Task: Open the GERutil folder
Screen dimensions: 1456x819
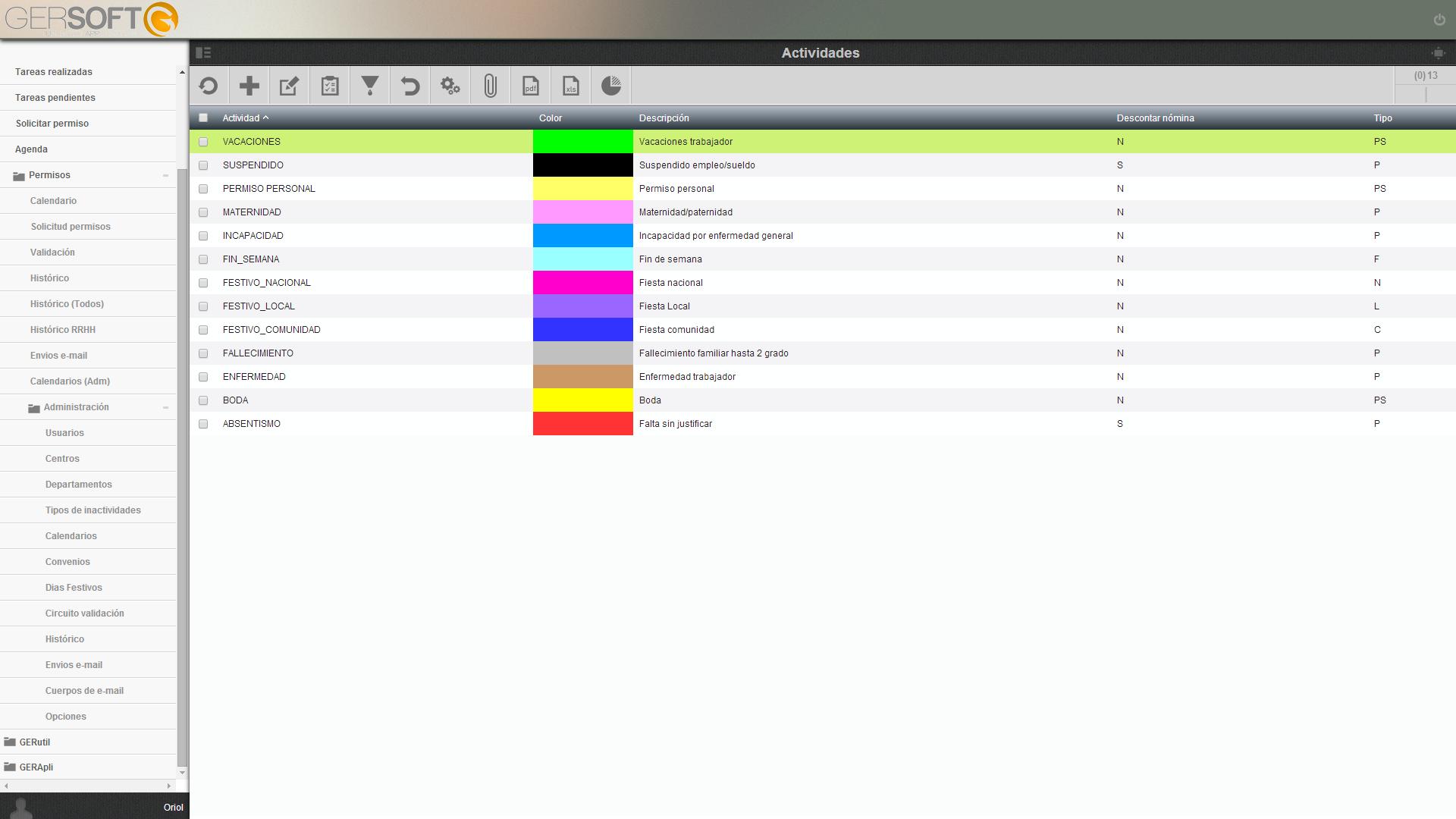Action: pyautogui.click(x=35, y=742)
